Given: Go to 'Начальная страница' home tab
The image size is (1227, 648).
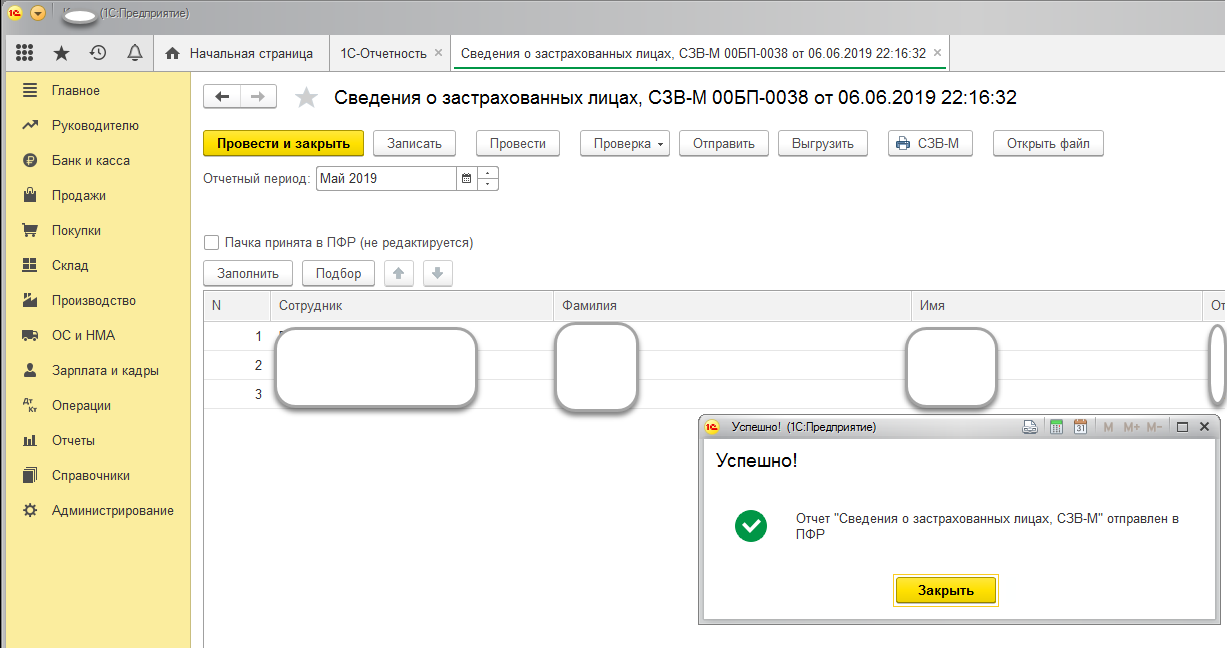Looking at the screenshot, I should click(x=239, y=53).
